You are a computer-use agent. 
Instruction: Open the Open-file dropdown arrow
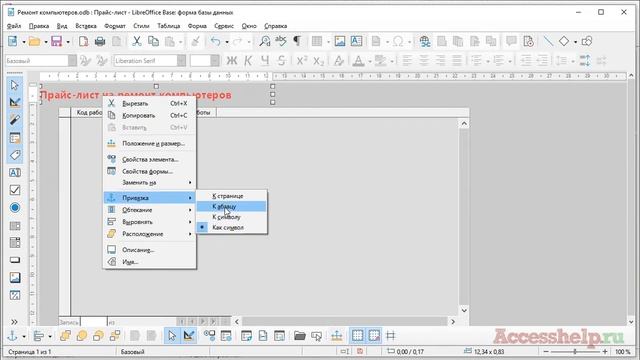[x=46, y=42]
